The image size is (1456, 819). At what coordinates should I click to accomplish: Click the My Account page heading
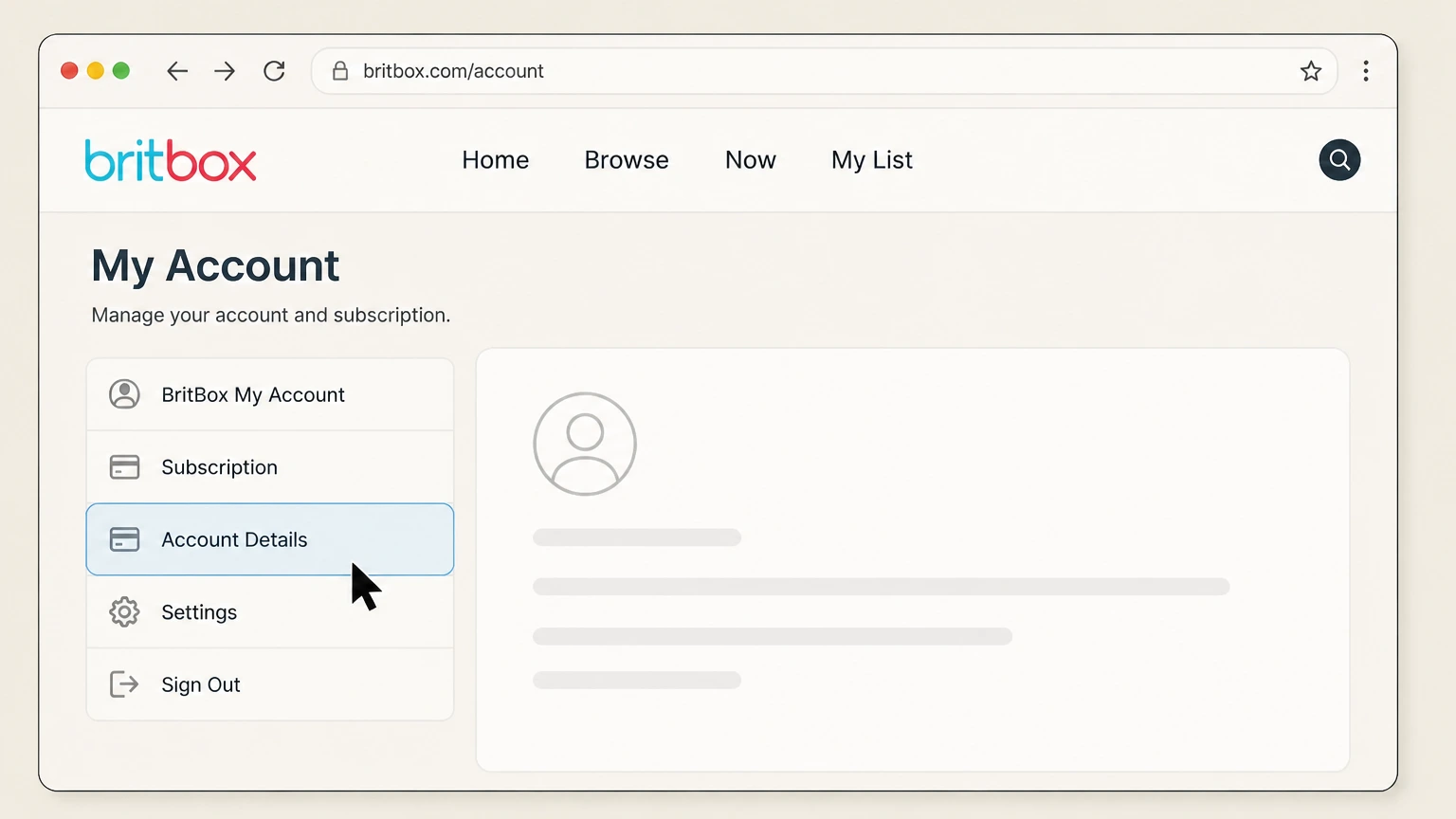click(x=215, y=266)
